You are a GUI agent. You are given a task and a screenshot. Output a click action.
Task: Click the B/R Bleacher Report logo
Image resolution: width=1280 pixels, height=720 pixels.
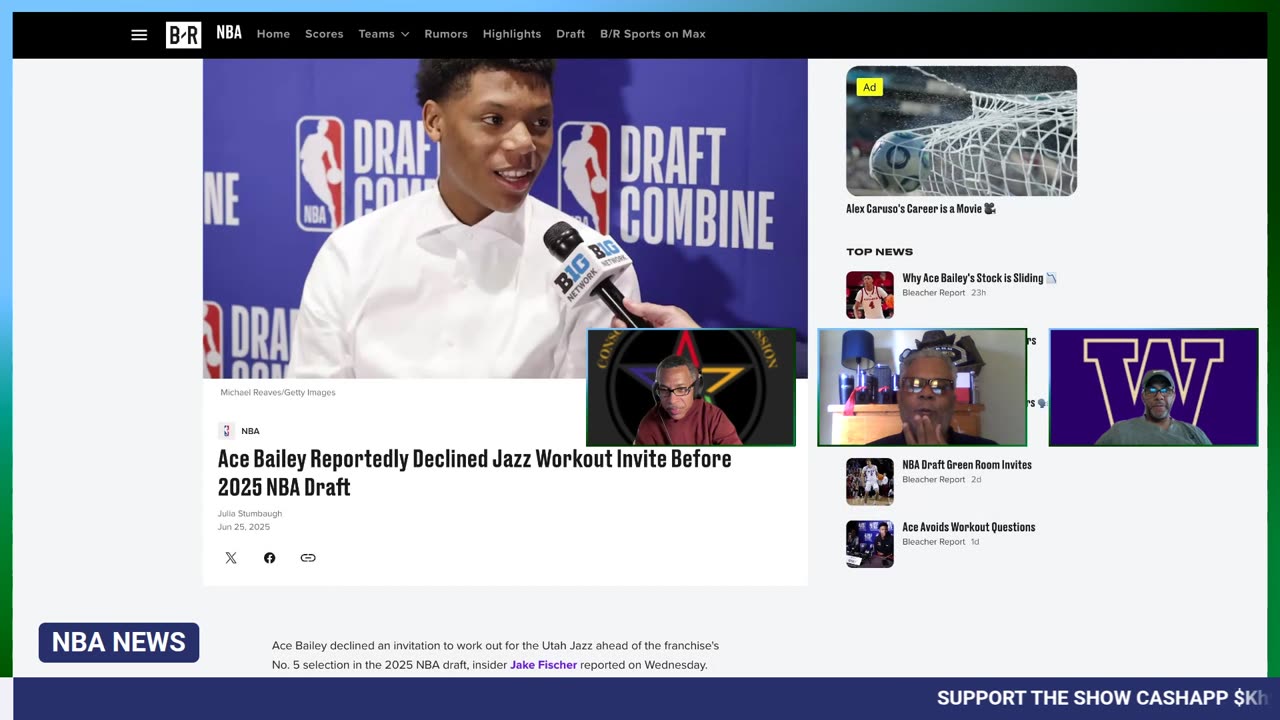pyautogui.click(x=183, y=35)
